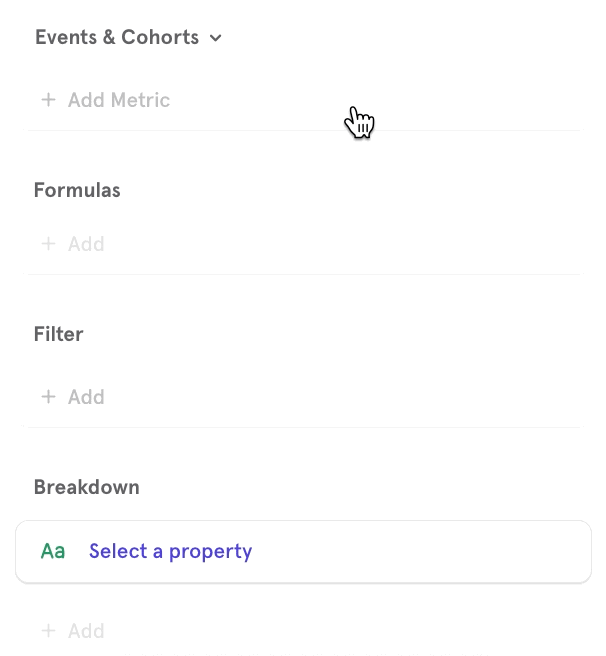Click the plus icon beside Add Metric

(x=48, y=100)
